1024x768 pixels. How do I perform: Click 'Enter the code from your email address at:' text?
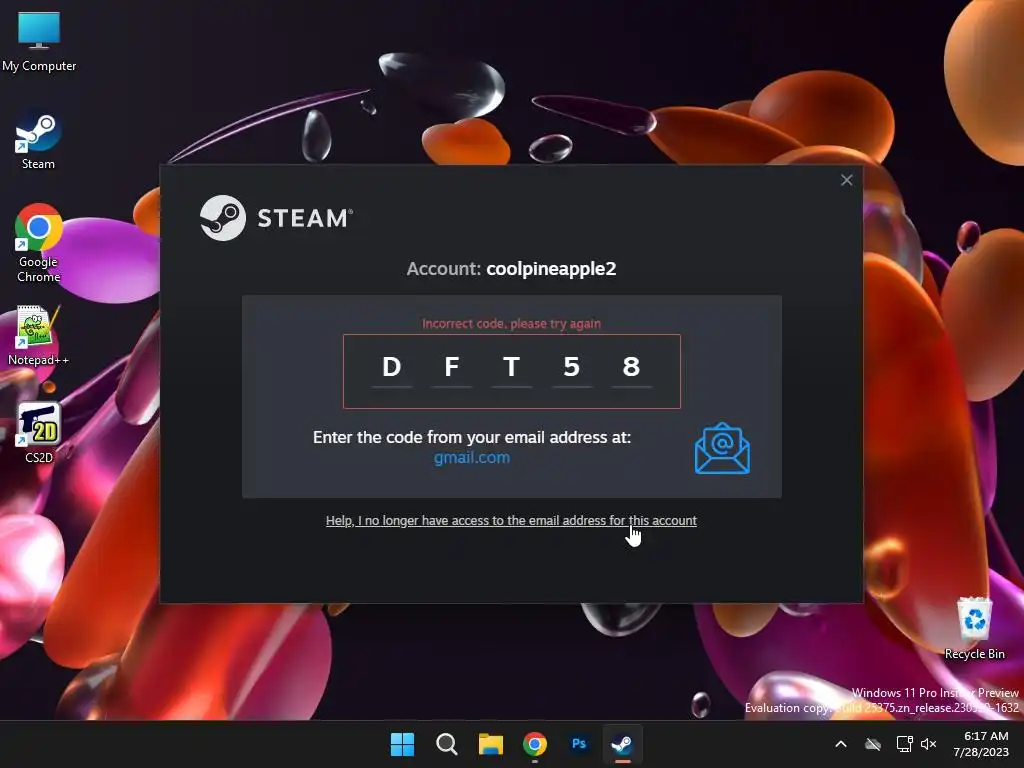point(472,437)
